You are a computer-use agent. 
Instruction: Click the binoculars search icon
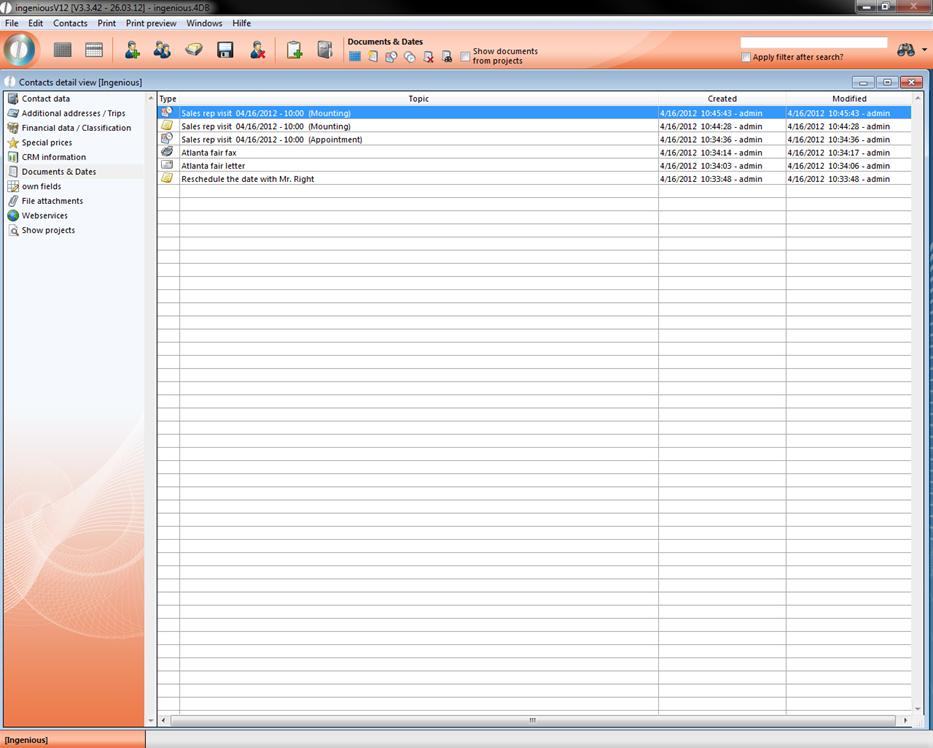[906, 50]
